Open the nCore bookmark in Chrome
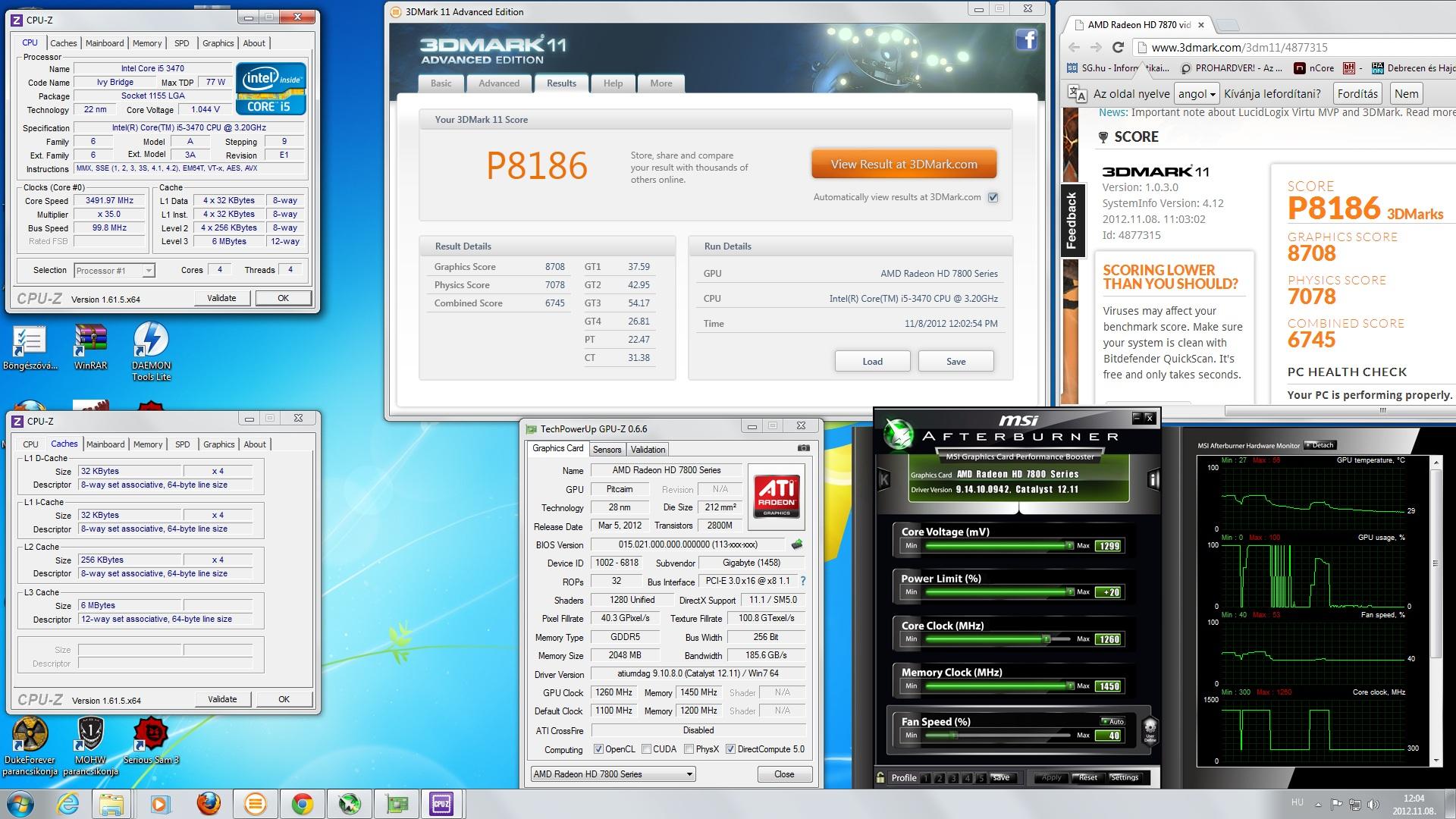The width and height of the screenshot is (1456, 819). [x=1315, y=67]
